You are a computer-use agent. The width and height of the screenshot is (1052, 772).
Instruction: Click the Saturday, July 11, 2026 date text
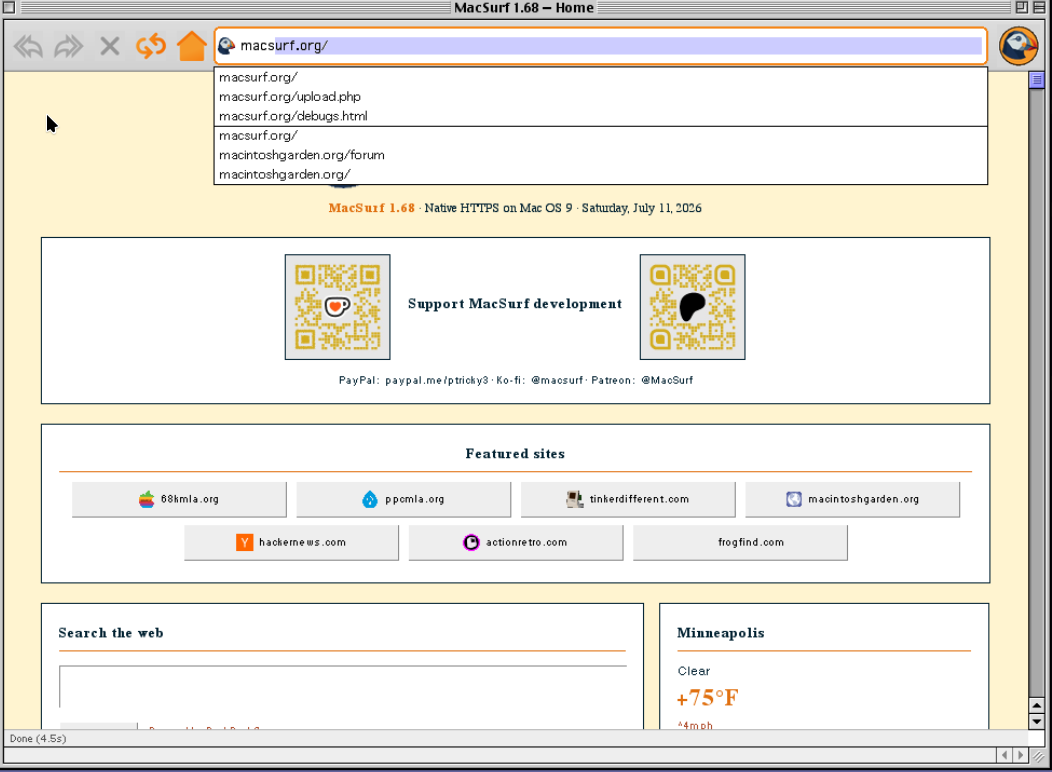coord(641,208)
